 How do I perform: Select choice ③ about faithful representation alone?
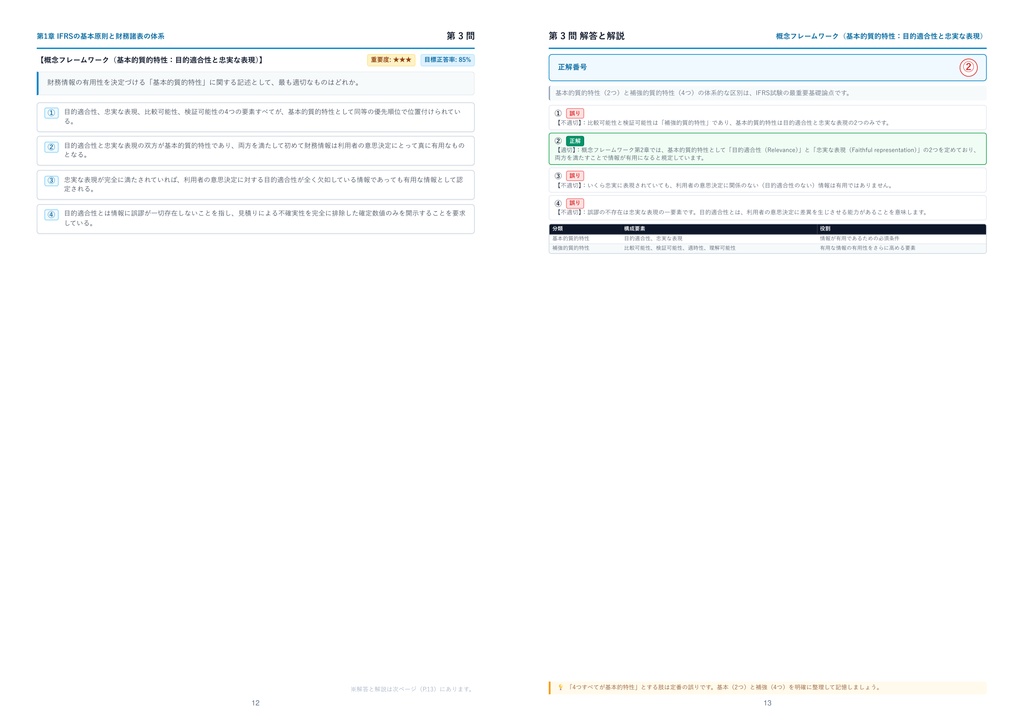(x=255, y=185)
